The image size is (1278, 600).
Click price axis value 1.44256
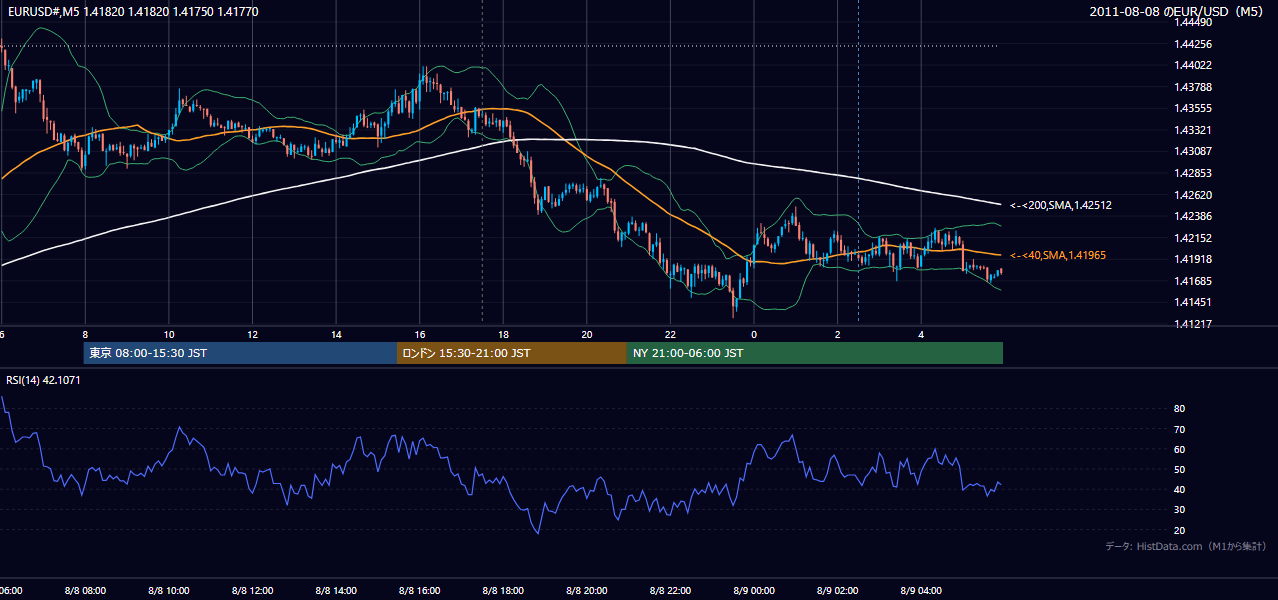click(x=1193, y=44)
